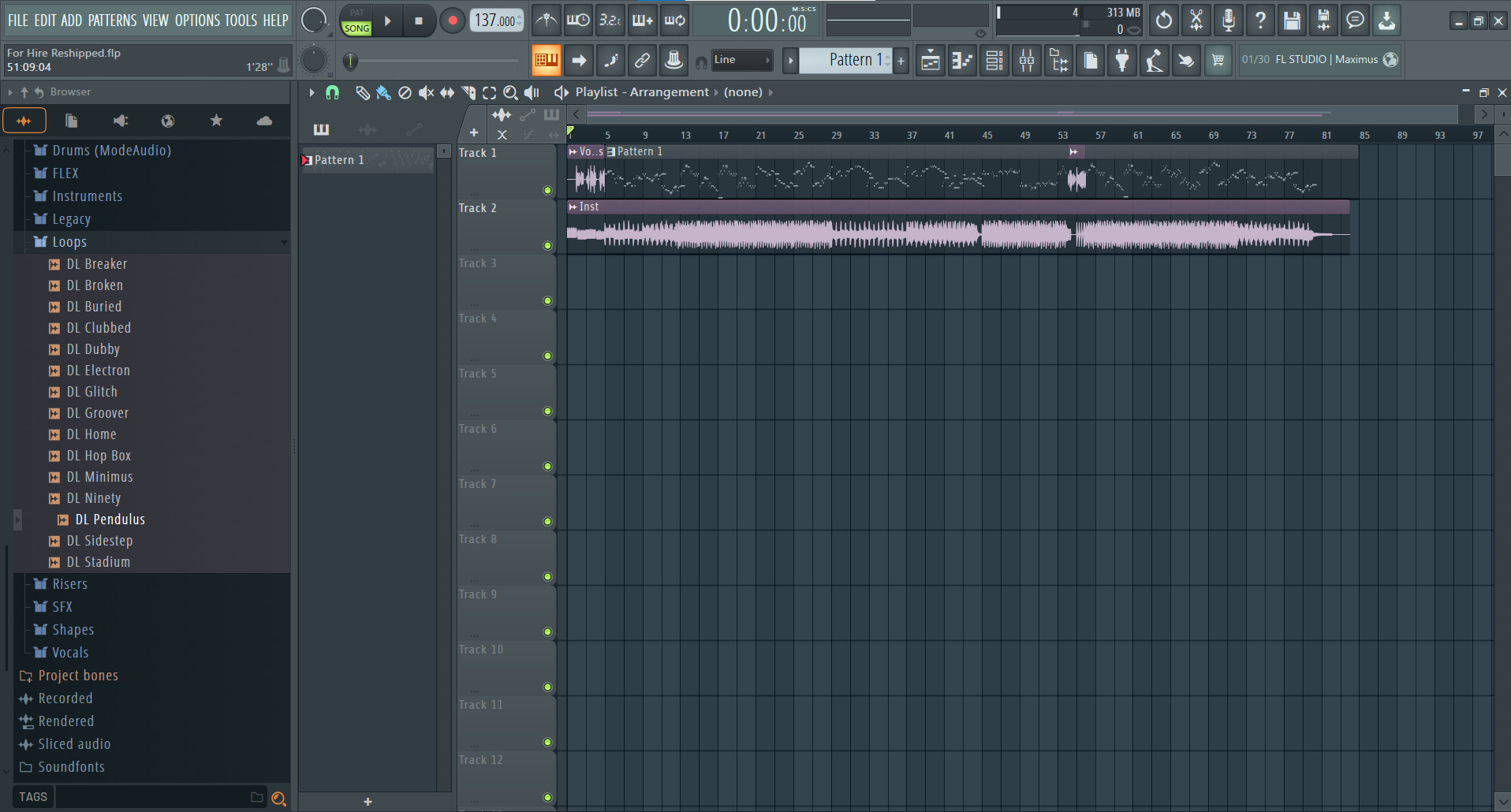Image resolution: width=1511 pixels, height=812 pixels.
Task: Open the TOOLS menu
Action: pos(241,20)
